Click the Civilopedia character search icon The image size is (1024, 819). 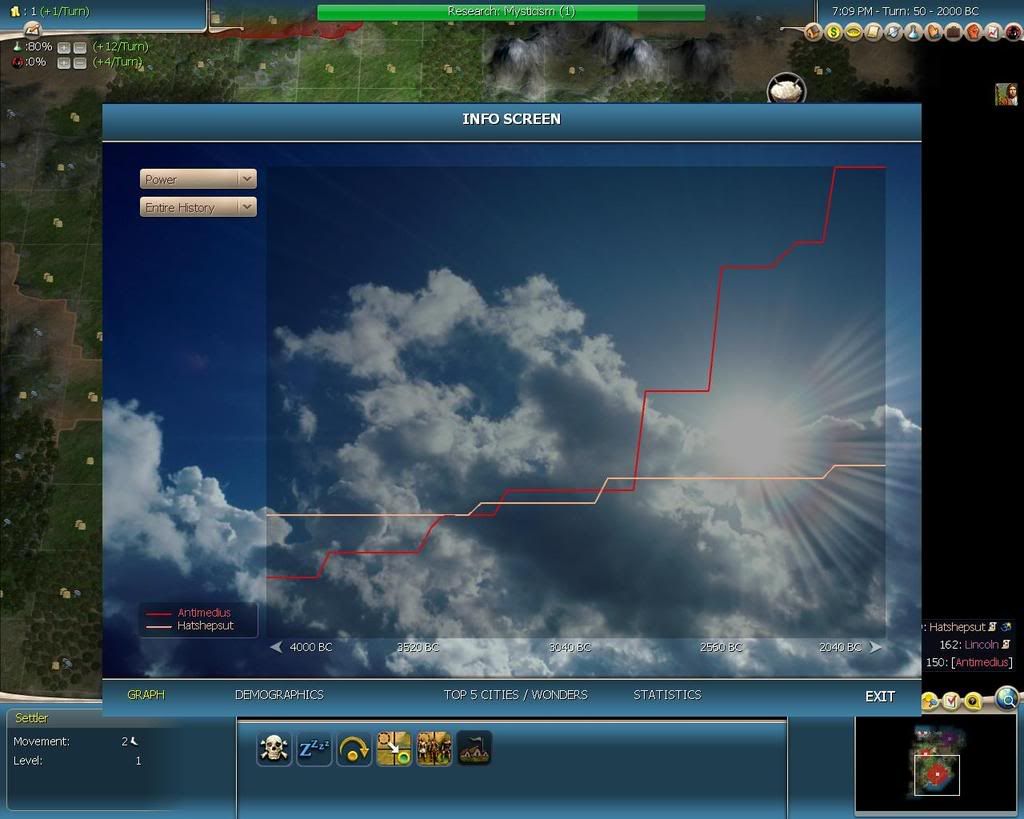point(929,701)
